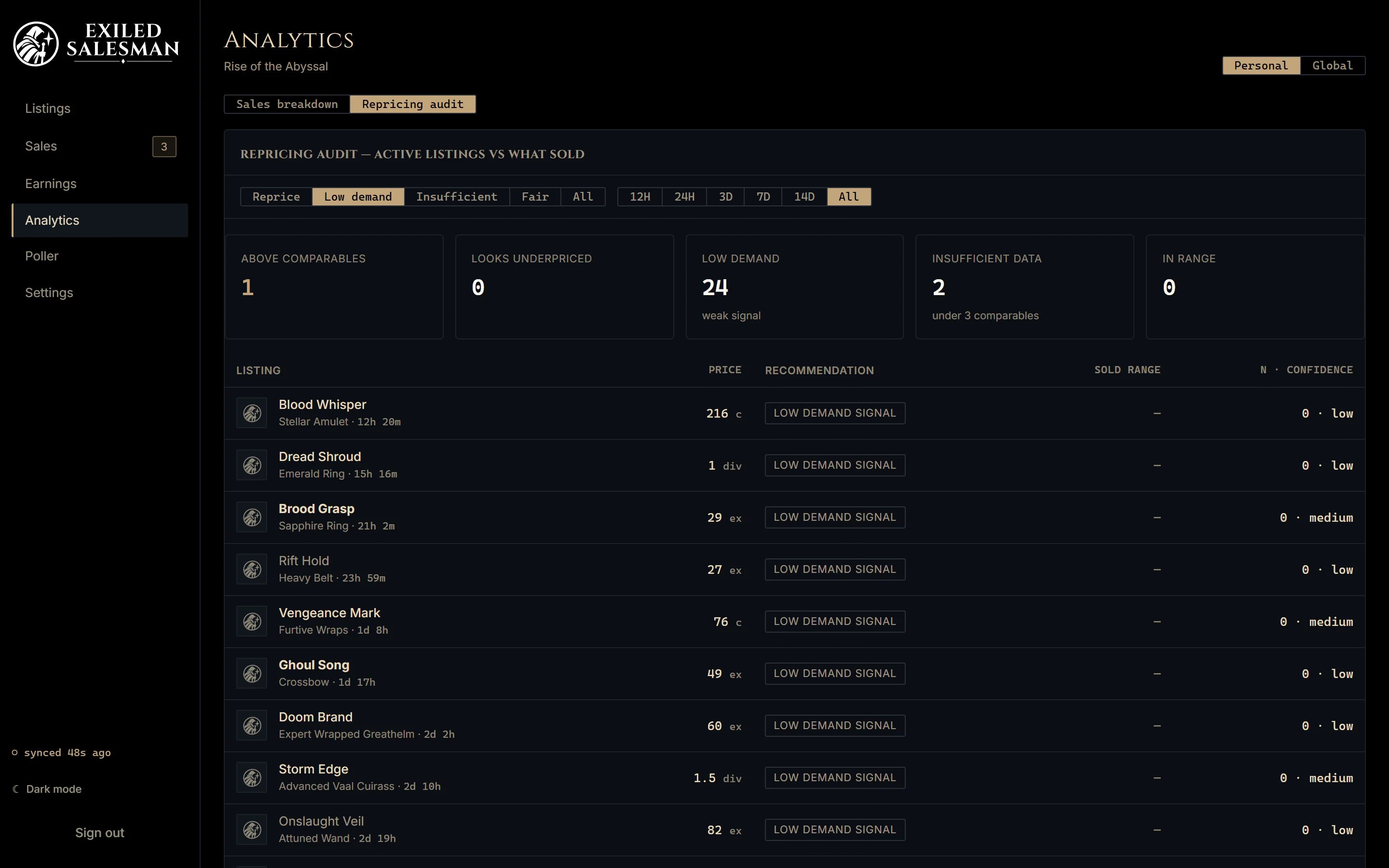Click the Brood Grasp item icon

(x=252, y=517)
